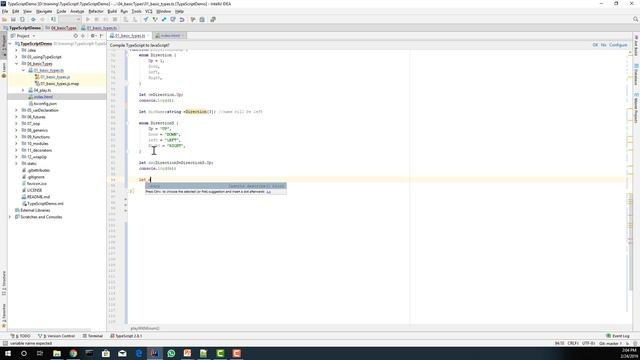Open the Event Log

coord(618,336)
